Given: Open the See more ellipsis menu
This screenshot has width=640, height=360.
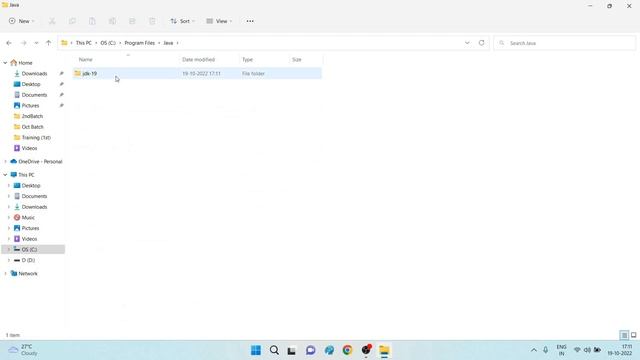Looking at the screenshot, I should tap(250, 21).
